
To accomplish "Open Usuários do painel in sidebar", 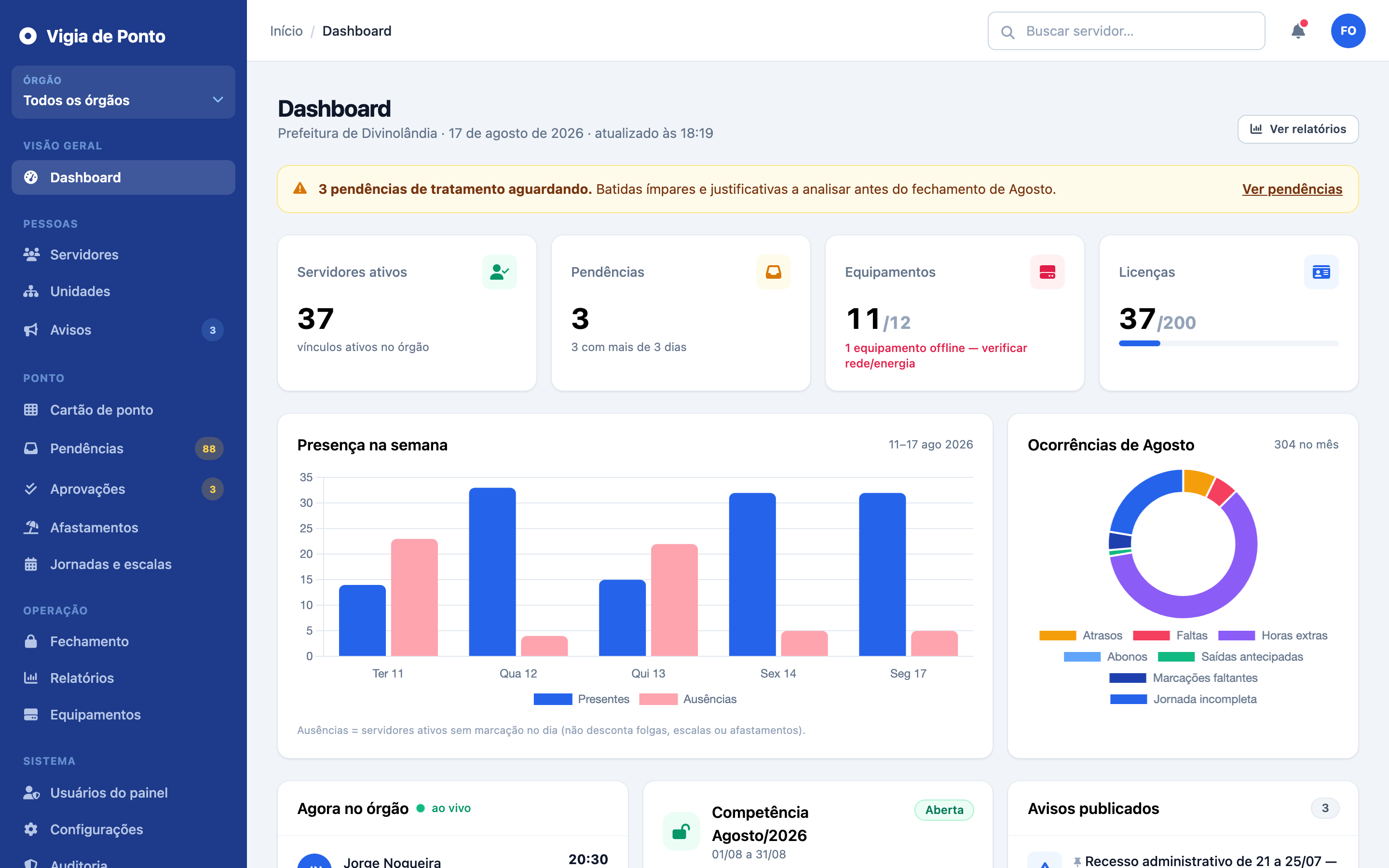I will 123,792.
